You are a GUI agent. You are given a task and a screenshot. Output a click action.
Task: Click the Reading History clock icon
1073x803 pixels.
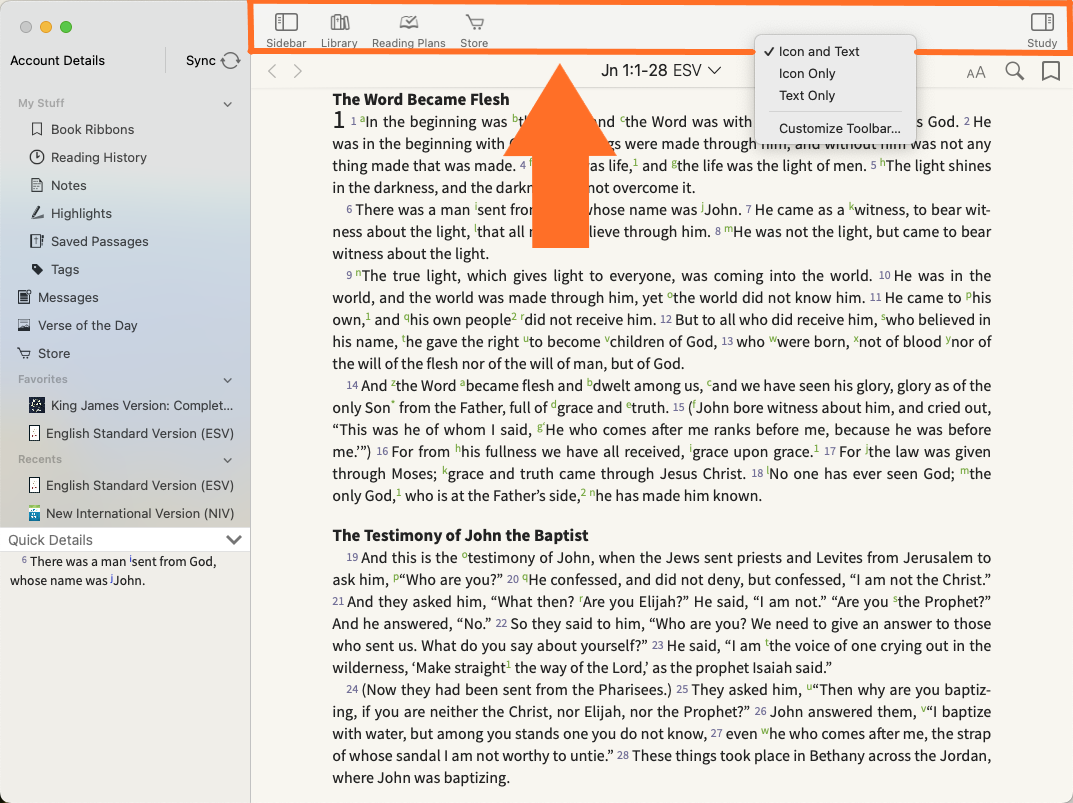37,157
